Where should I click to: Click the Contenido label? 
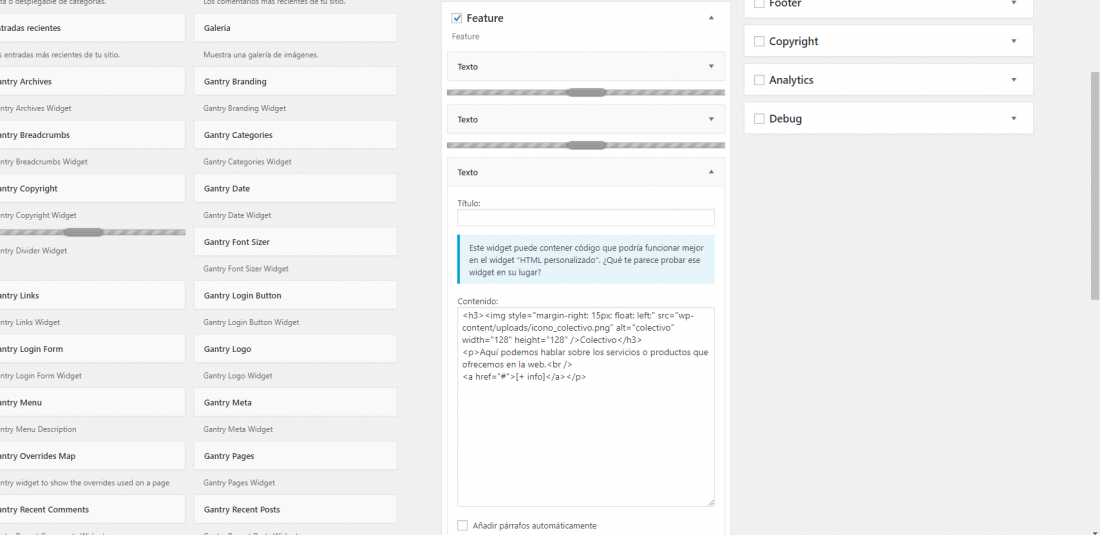coord(478,301)
